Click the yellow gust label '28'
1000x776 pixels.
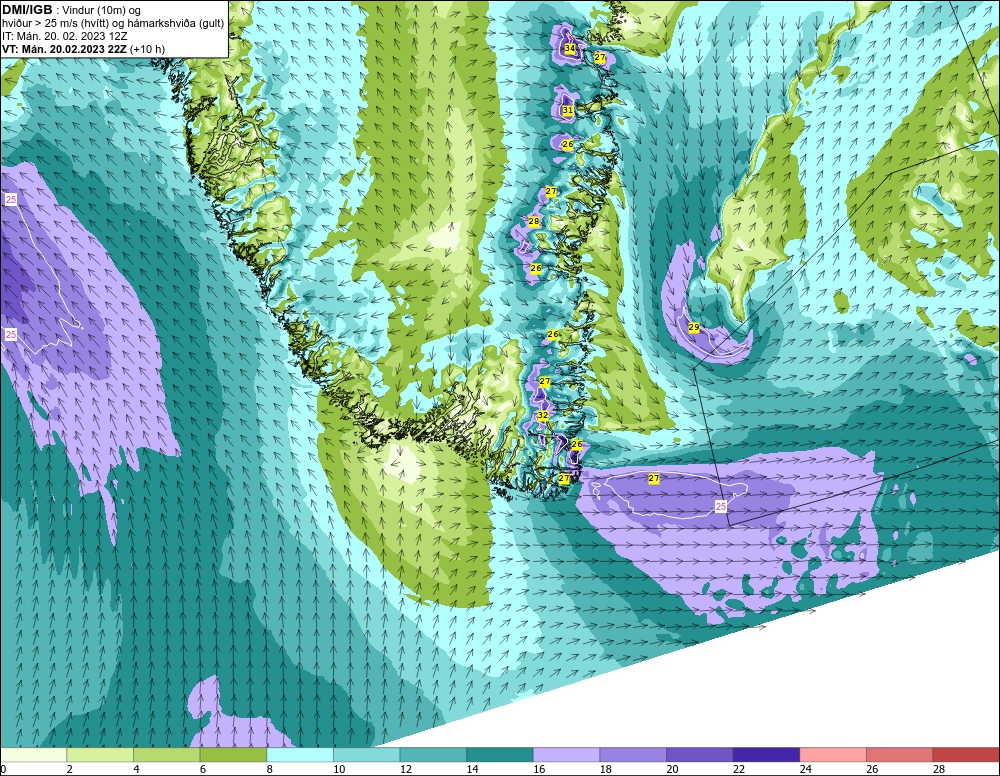coord(534,221)
